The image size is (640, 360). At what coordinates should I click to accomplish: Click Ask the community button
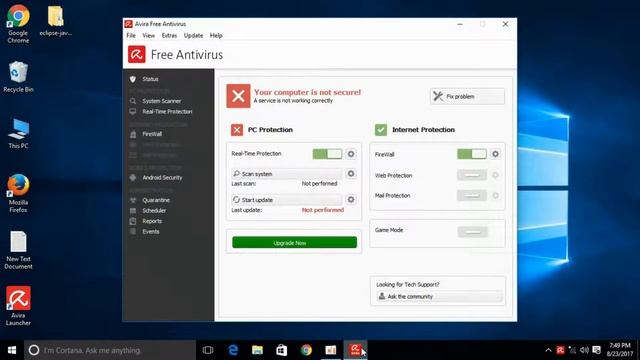pos(439,296)
